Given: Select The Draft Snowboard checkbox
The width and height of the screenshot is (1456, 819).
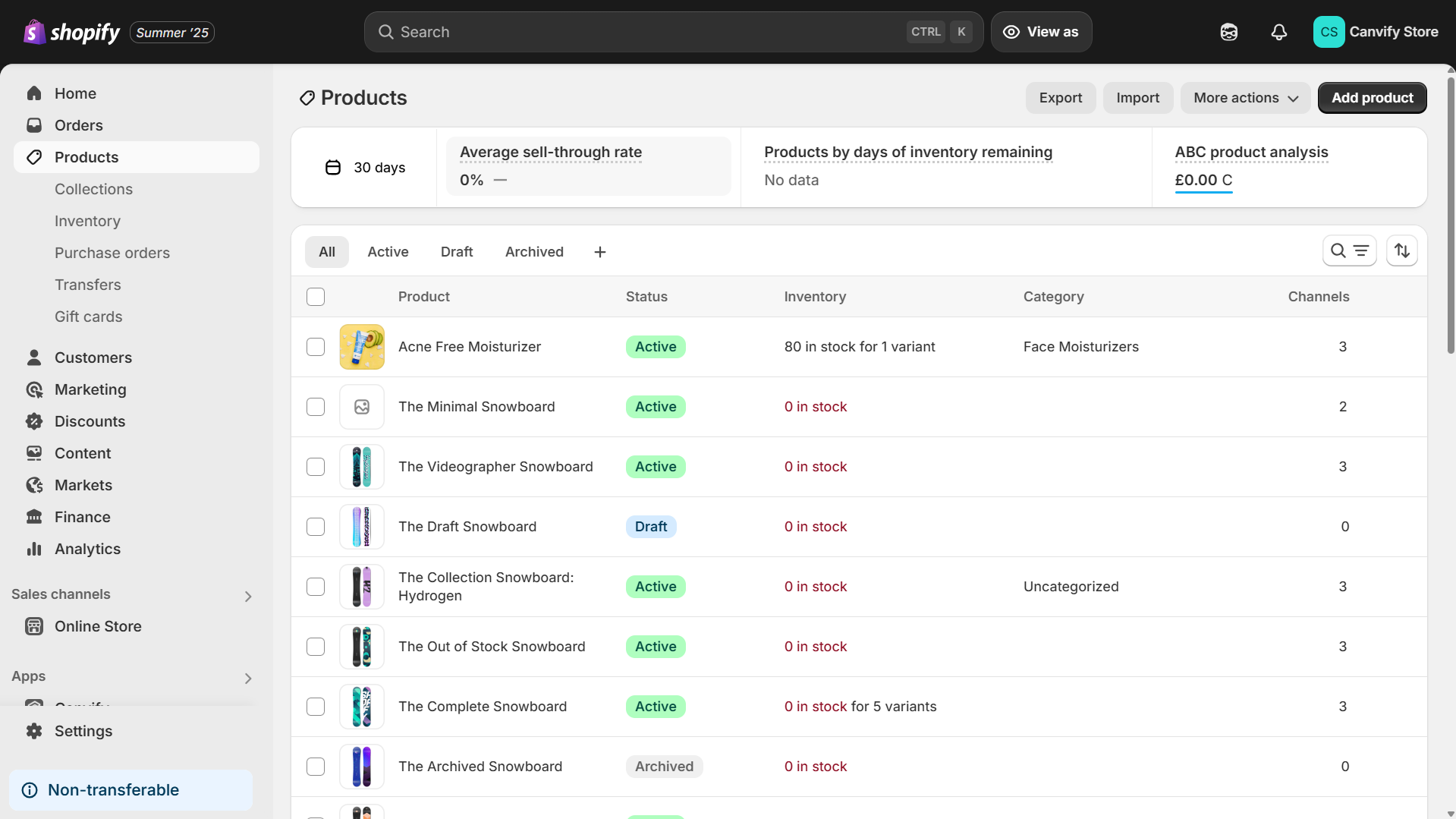Looking at the screenshot, I should (316, 527).
